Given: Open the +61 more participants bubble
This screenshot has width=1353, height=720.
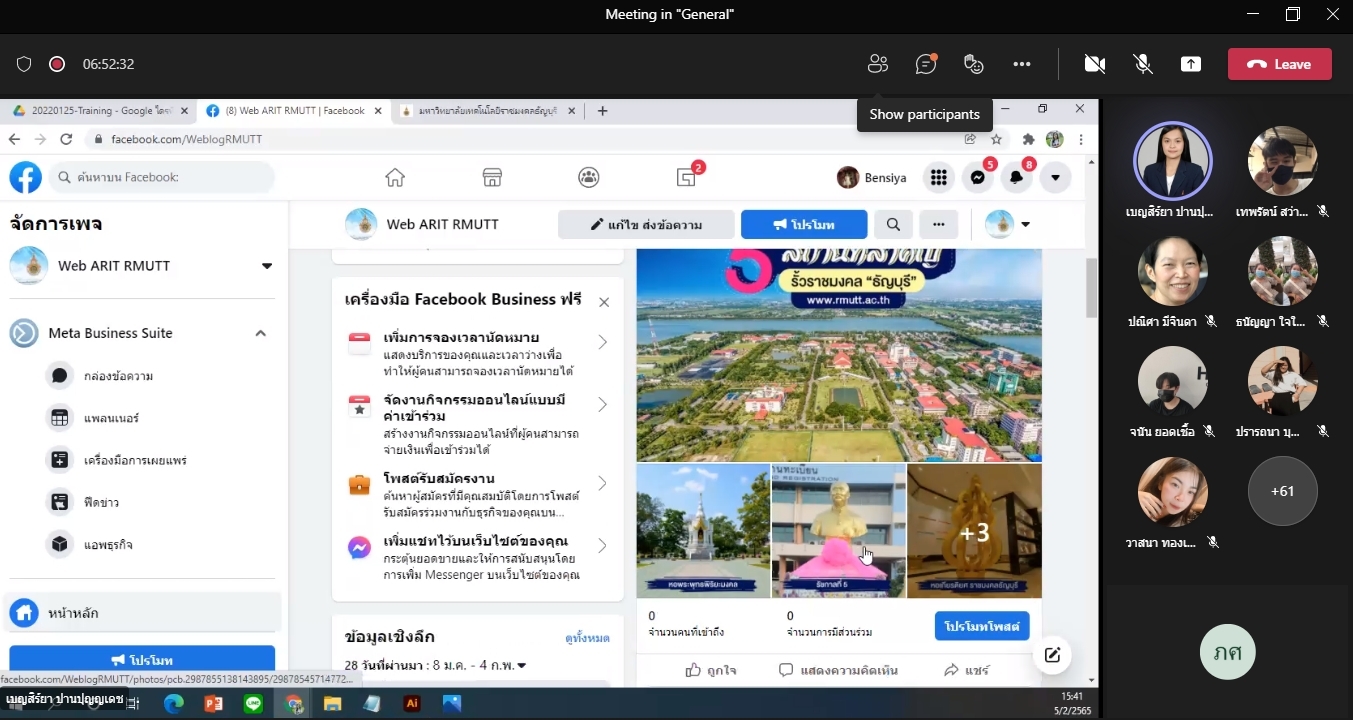Looking at the screenshot, I should coord(1282,491).
